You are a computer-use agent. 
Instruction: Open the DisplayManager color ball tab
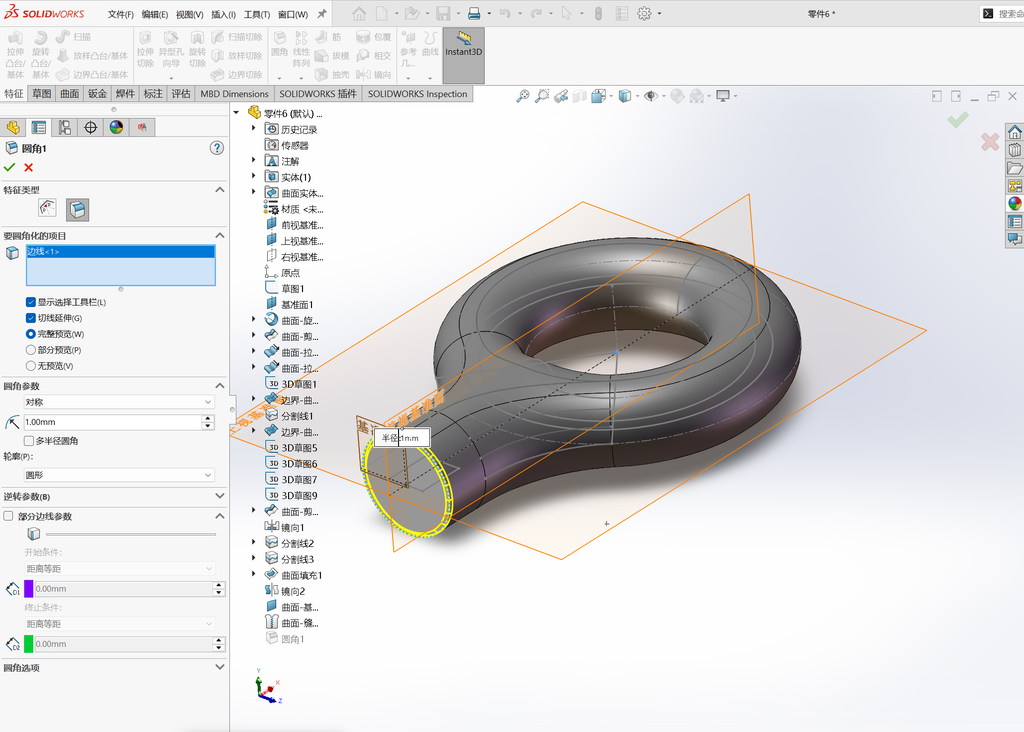[116, 127]
